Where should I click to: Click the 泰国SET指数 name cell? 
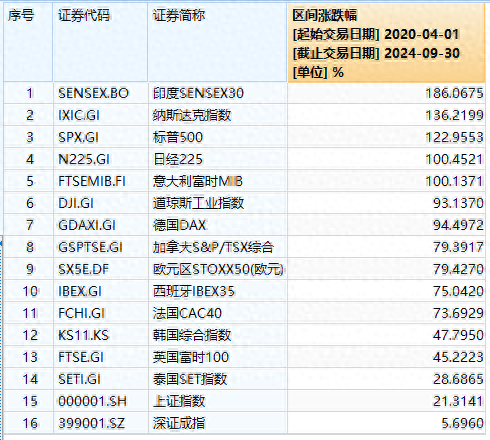coord(217,379)
